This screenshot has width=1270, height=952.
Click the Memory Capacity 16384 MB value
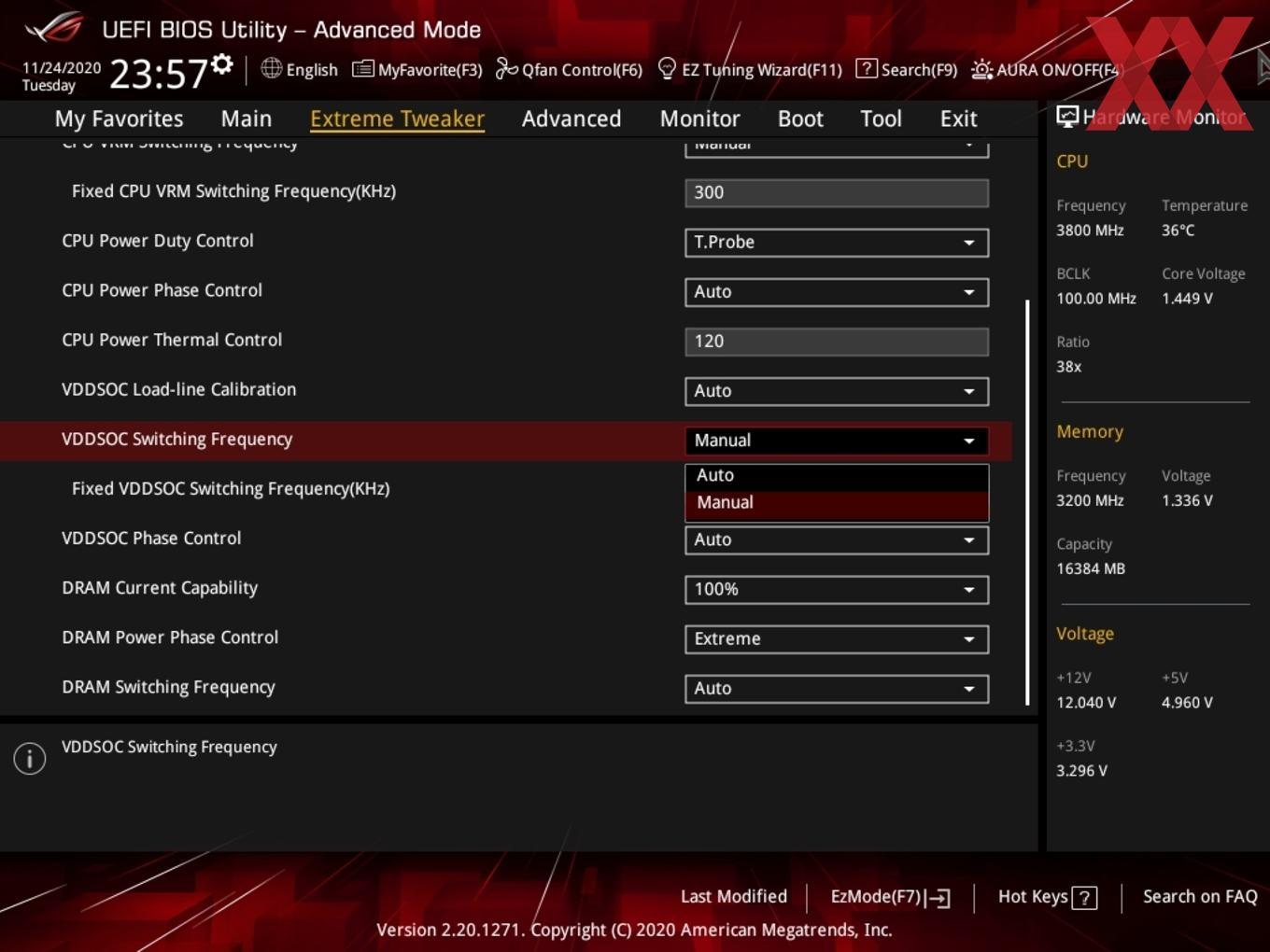tap(1091, 569)
